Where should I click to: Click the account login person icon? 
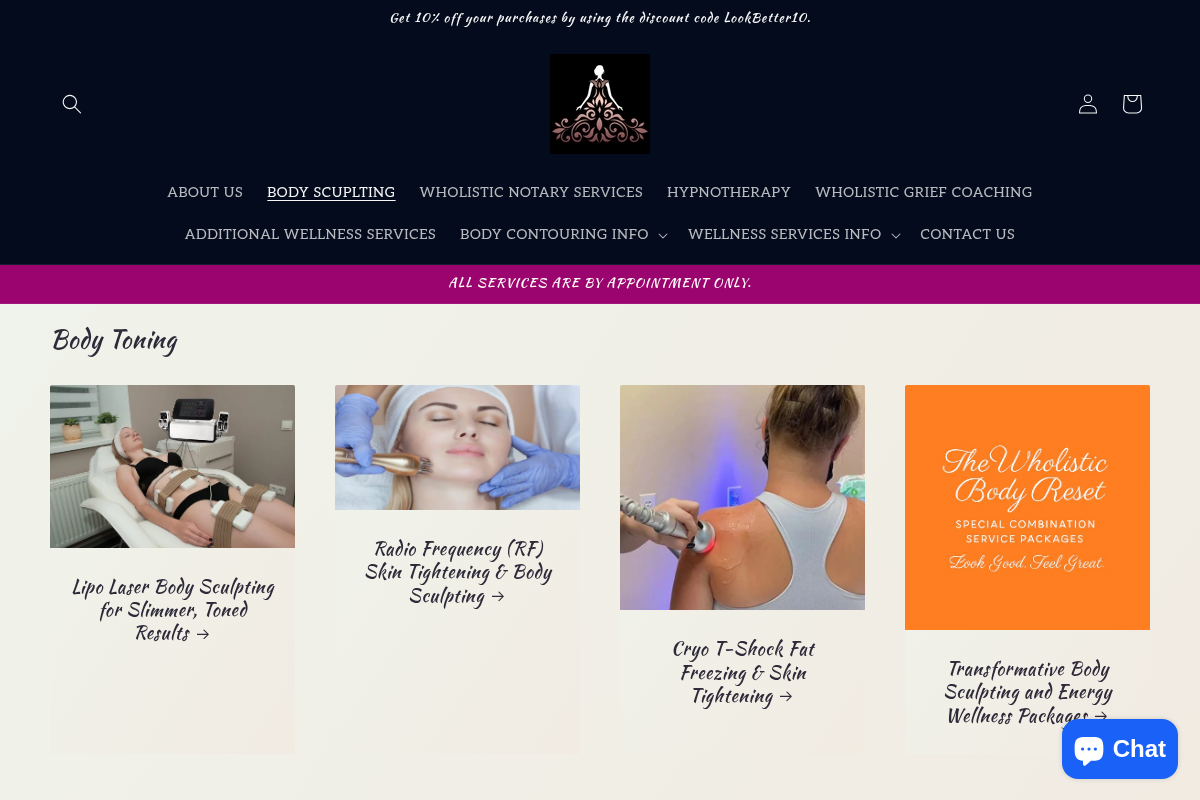click(1088, 104)
